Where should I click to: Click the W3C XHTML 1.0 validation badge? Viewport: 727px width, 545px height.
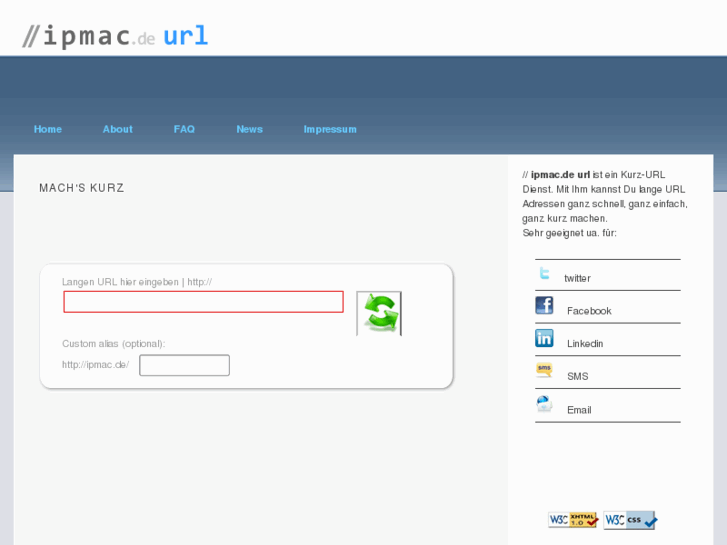tap(573, 520)
